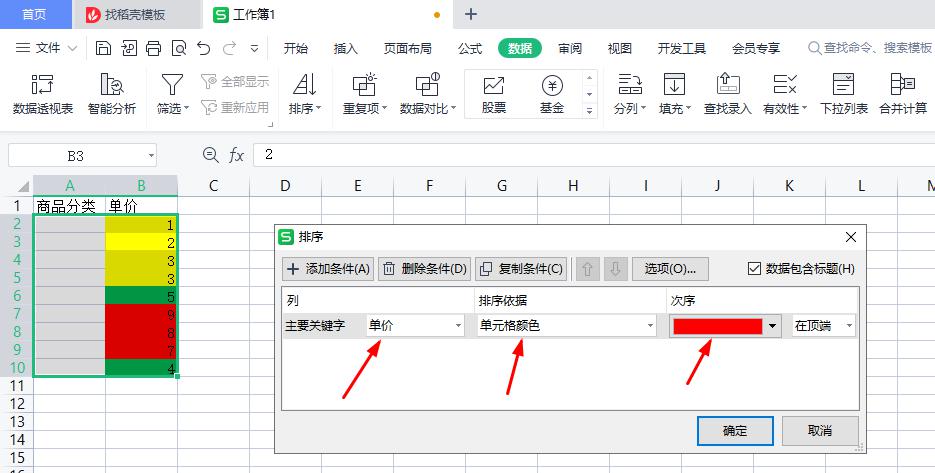Viewport: 935px width, 473px height.
Task: Select the 股票 stock data type
Action: click(x=494, y=94)
